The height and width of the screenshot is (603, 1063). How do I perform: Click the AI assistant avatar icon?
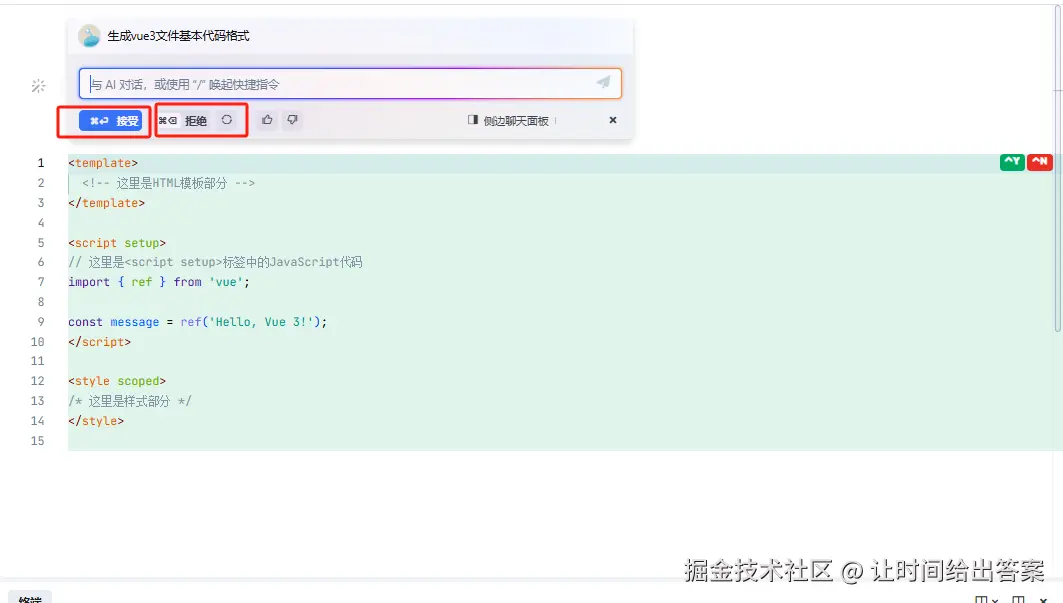(x=89, y=36)
